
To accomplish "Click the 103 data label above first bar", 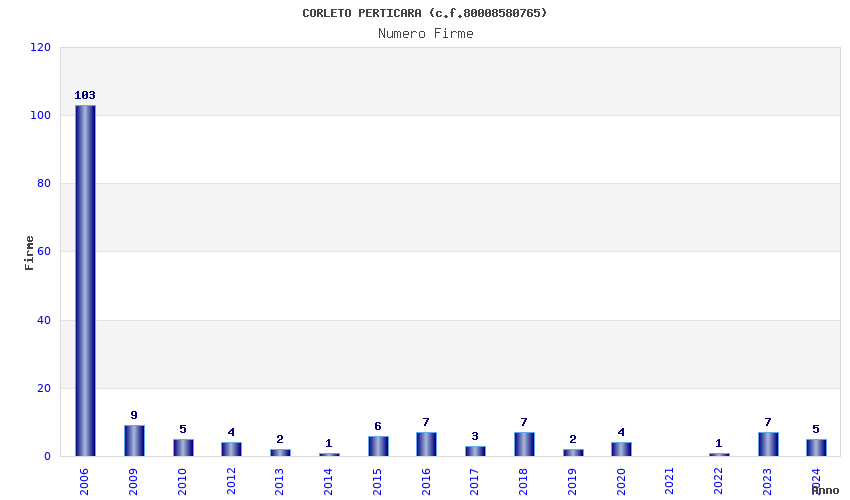I will pyautogui.click(x=85, y=95).
